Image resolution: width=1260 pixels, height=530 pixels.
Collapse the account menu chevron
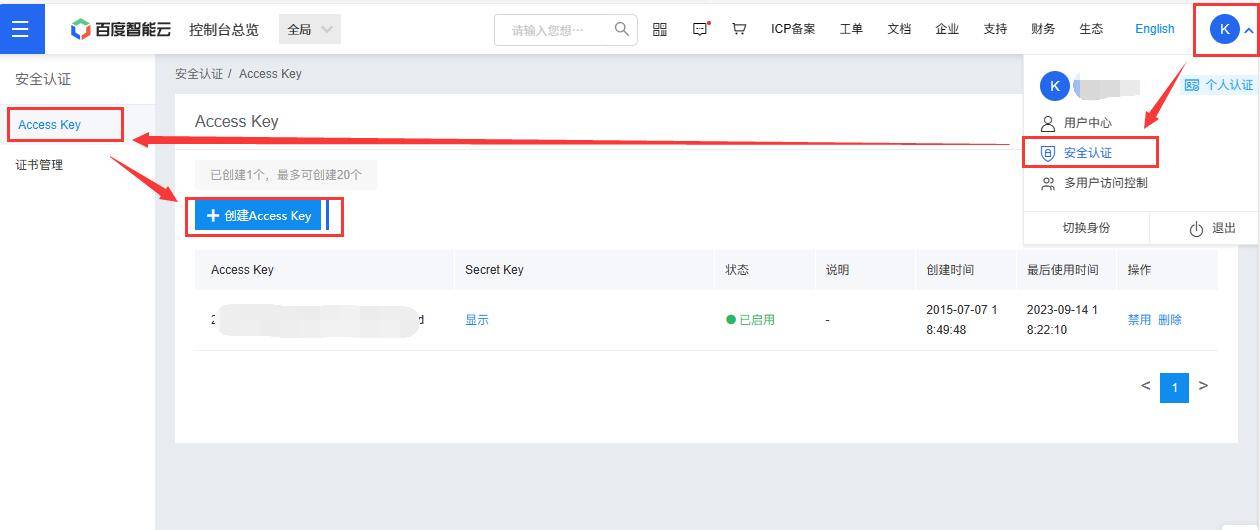(x=1248, y=31)
